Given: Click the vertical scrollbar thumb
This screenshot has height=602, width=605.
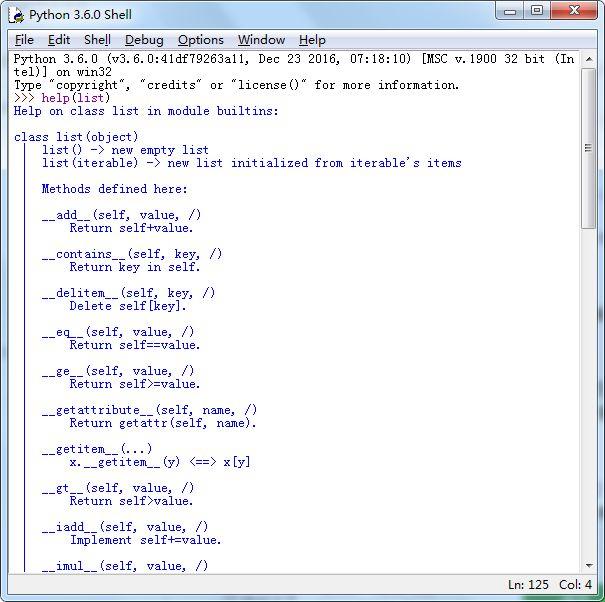Looking at the screenshot, I should [x=589, y=148].
